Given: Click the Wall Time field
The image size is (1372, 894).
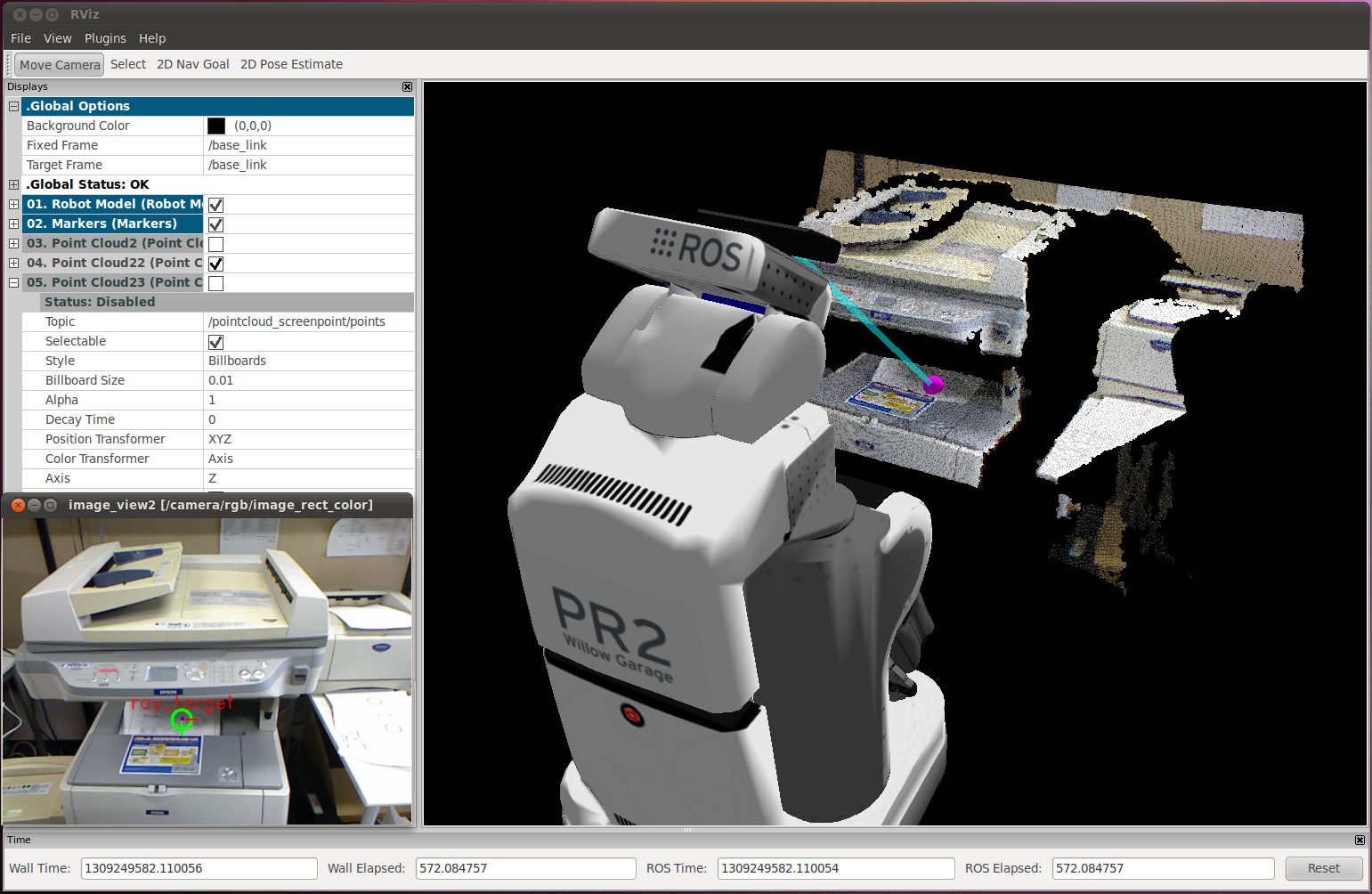Looking at the screenshot, I should (x=199, y=868).
